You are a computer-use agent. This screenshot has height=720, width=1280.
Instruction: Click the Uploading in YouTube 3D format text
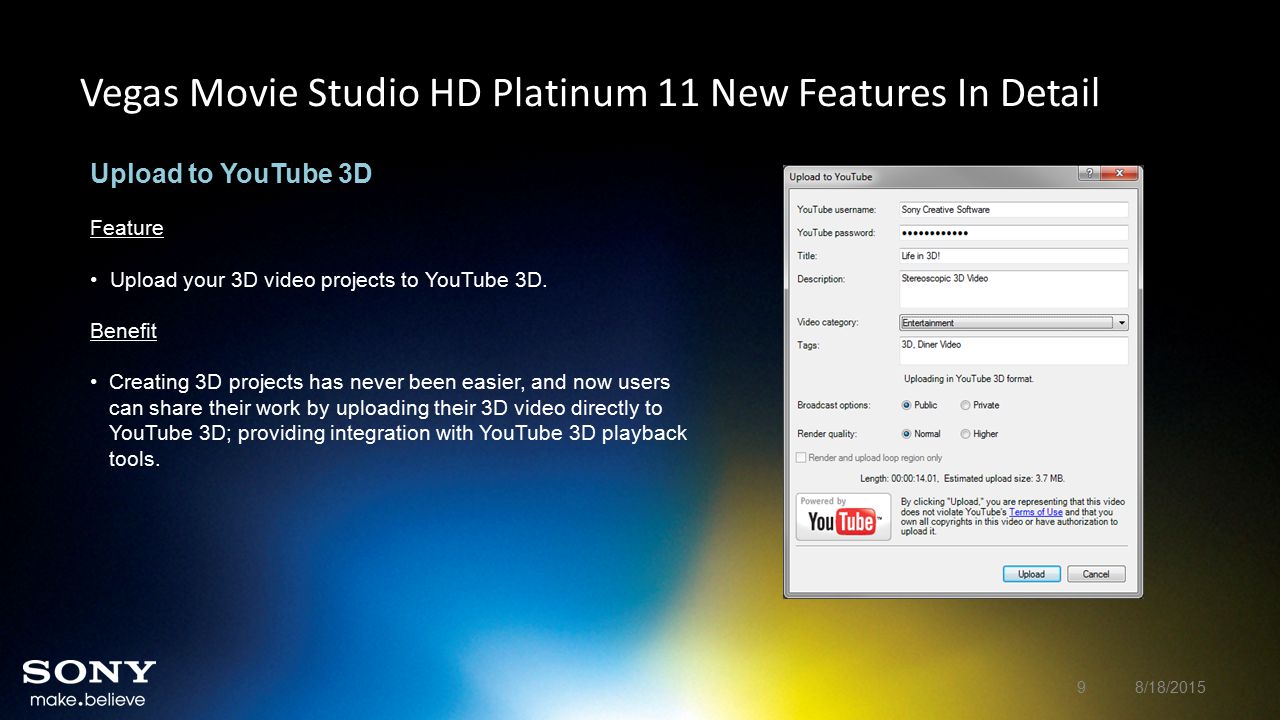click(x=969, y=379)
